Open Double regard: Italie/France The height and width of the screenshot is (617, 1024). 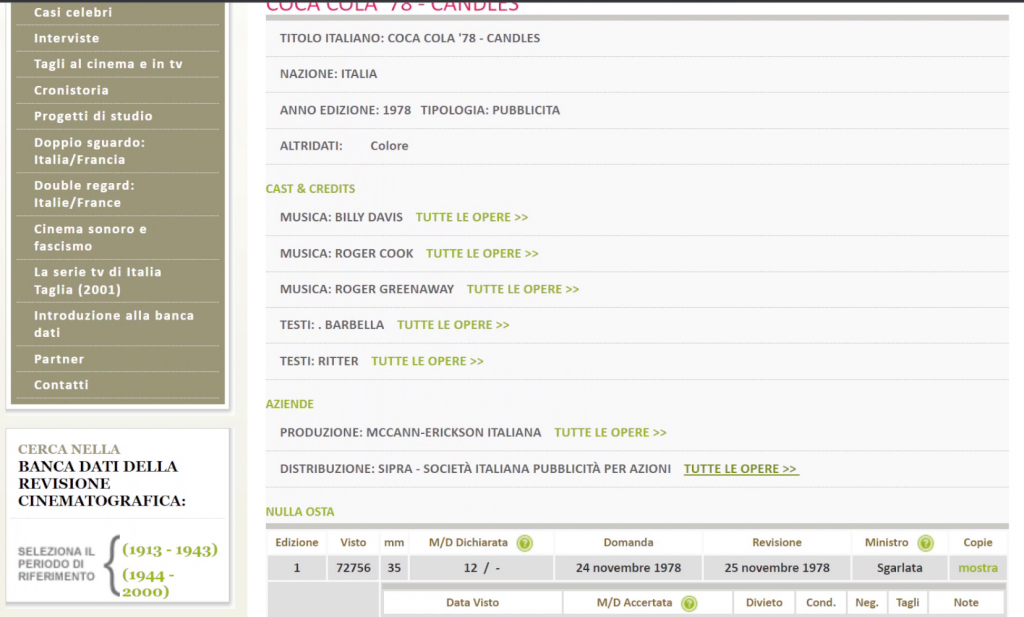(x=84, y=194)
